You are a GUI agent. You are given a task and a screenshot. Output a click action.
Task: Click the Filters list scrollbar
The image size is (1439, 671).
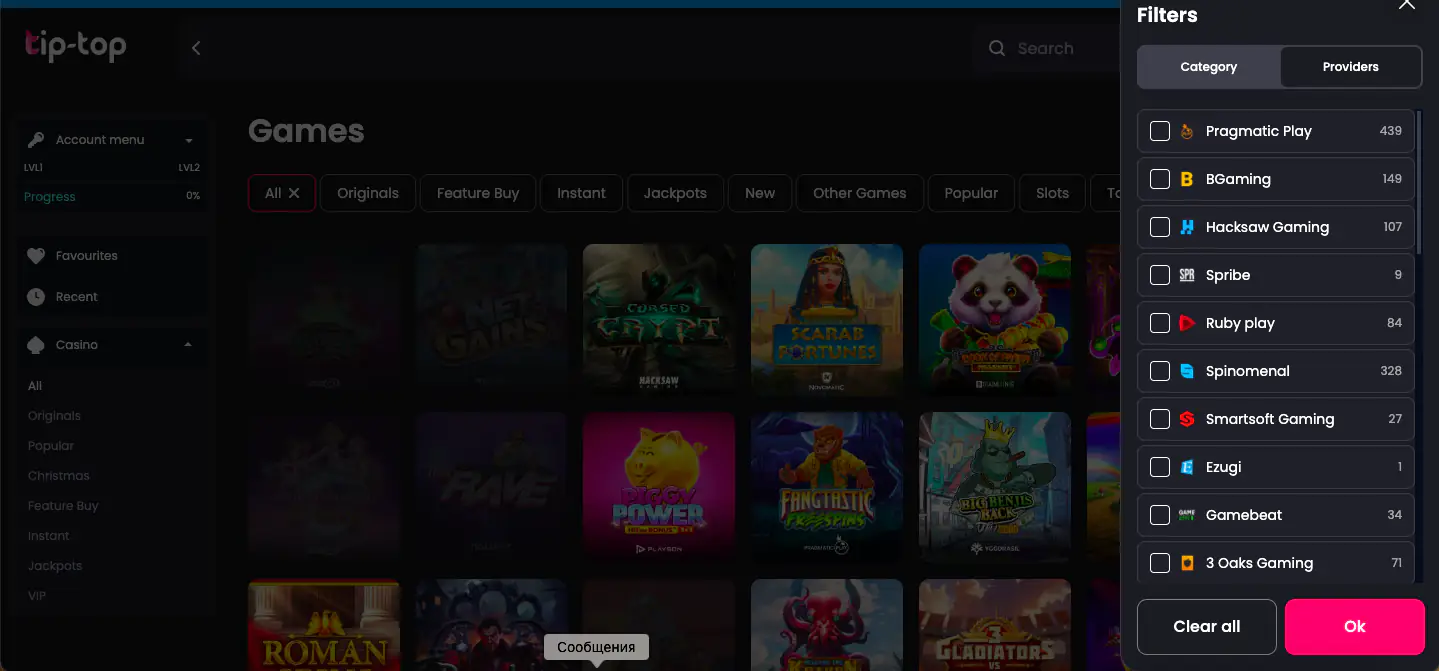[1419, 180]
